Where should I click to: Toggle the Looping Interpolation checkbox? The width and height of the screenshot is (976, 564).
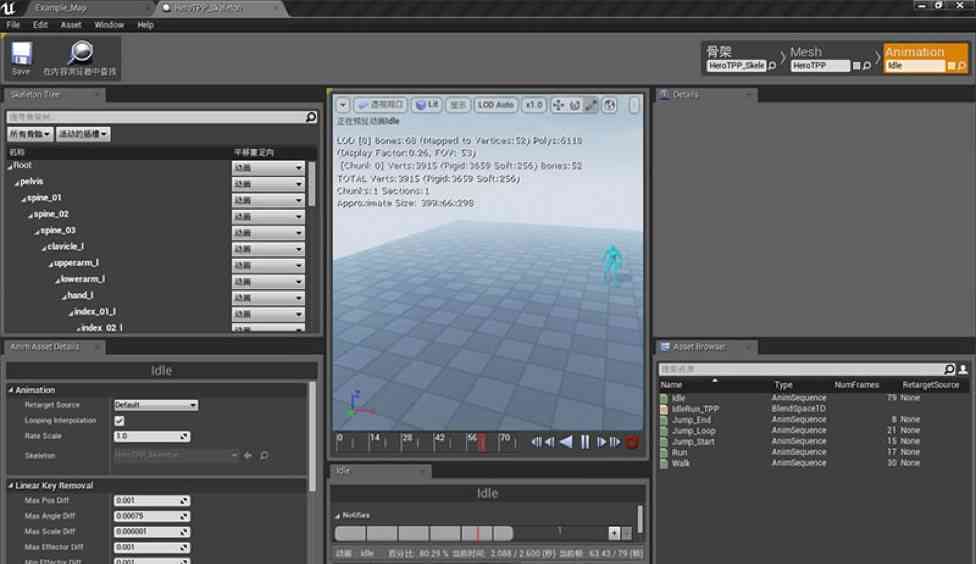pyautogui.click(x=120, y=421)
